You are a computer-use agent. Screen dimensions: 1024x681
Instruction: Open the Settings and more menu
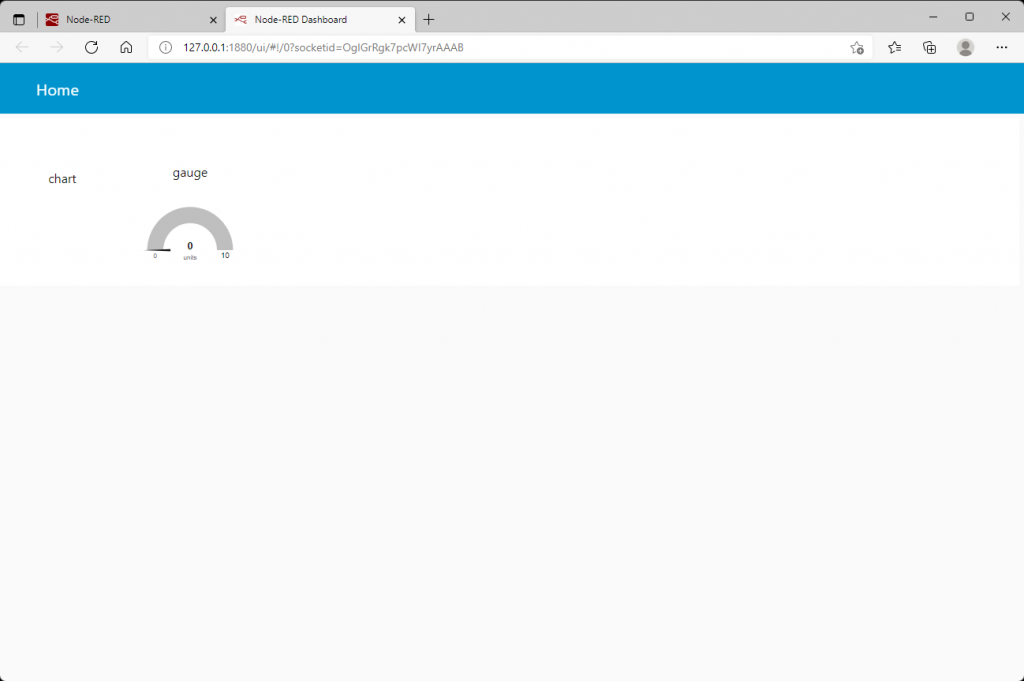pyautogui.click(x=1002, y=48)
